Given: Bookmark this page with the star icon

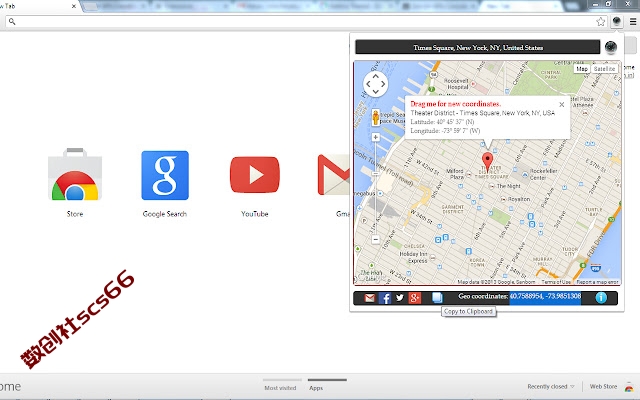Looking at the screenshot, I should tap(600, 22).
